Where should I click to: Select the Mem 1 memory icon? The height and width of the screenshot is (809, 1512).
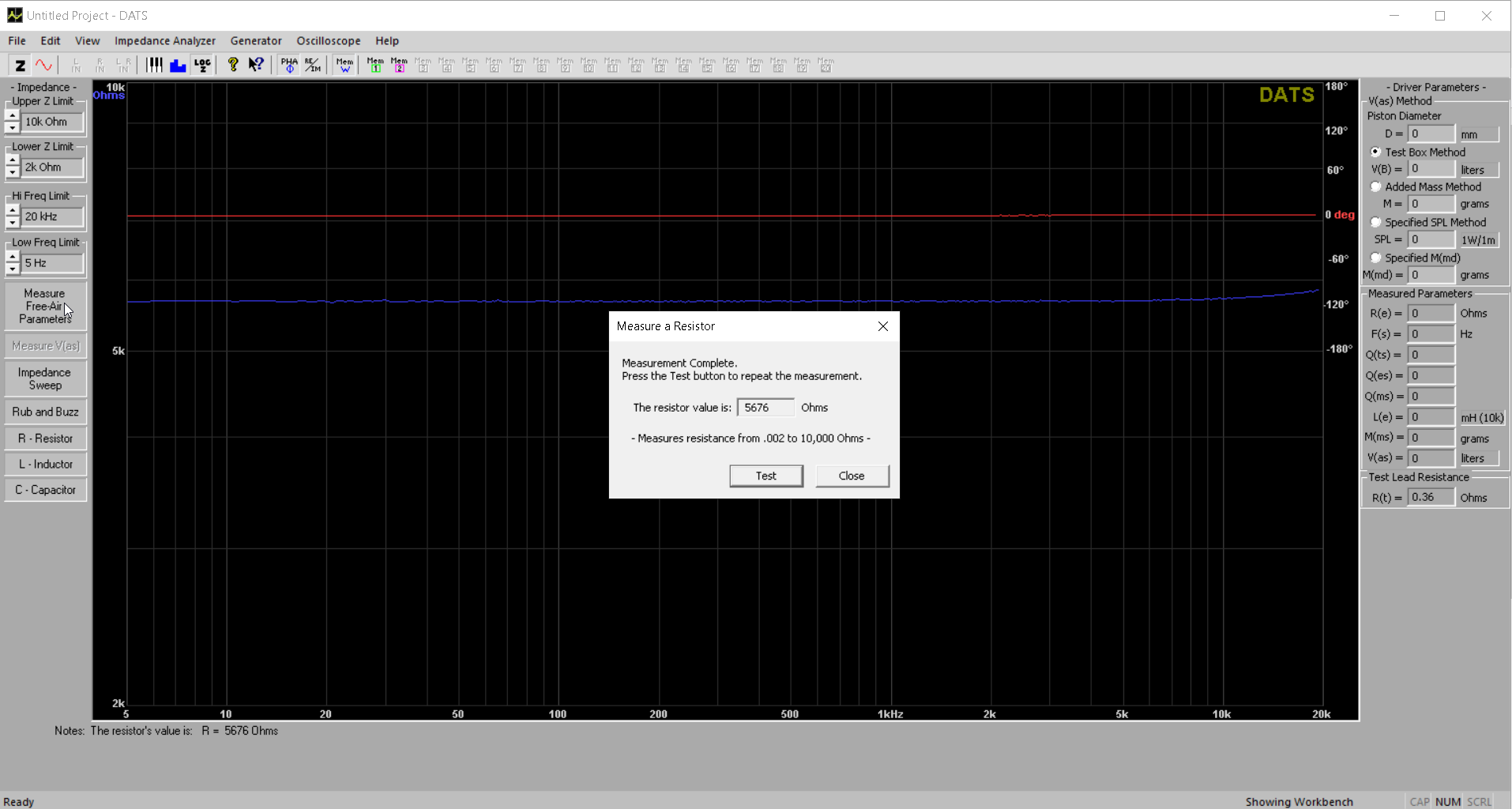coord(375,66)
